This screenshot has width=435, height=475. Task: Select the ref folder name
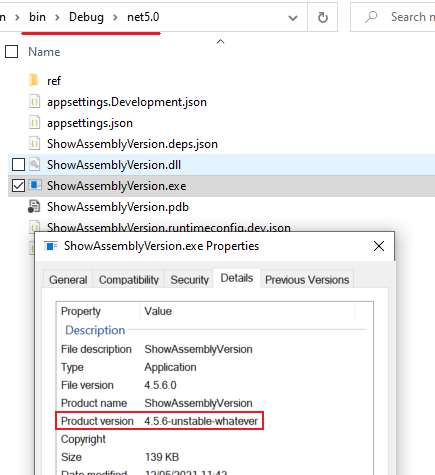click(x=54, y=81)
